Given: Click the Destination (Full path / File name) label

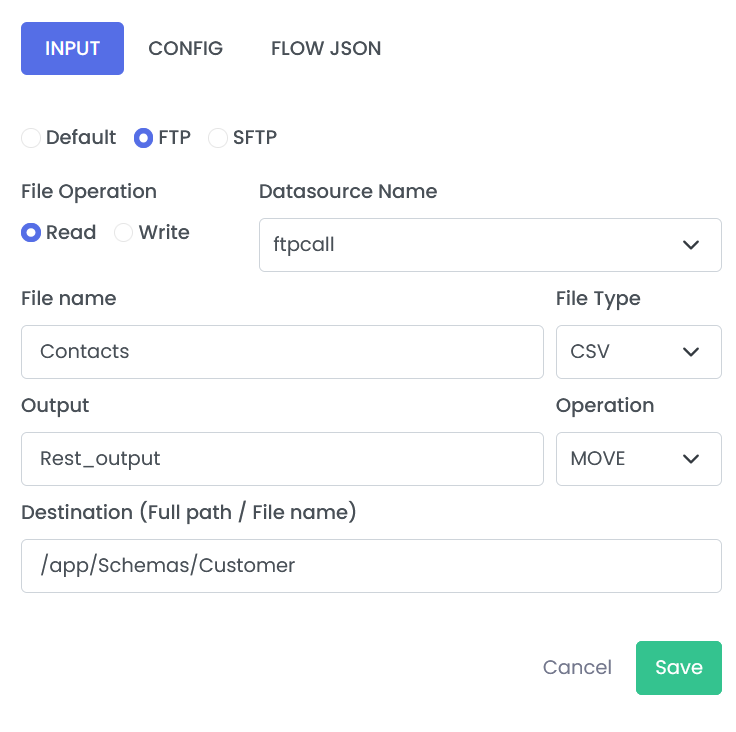Looking at the screenshot, I should click(189, 512).
